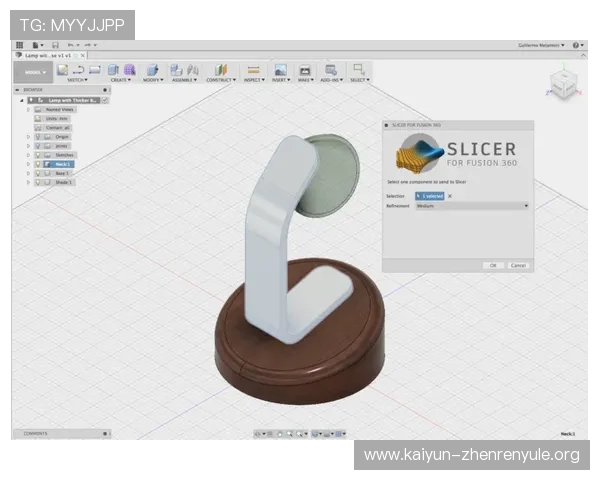Click the New Component Assemble icon
The image size is (600, 480).
coord(176,70)
